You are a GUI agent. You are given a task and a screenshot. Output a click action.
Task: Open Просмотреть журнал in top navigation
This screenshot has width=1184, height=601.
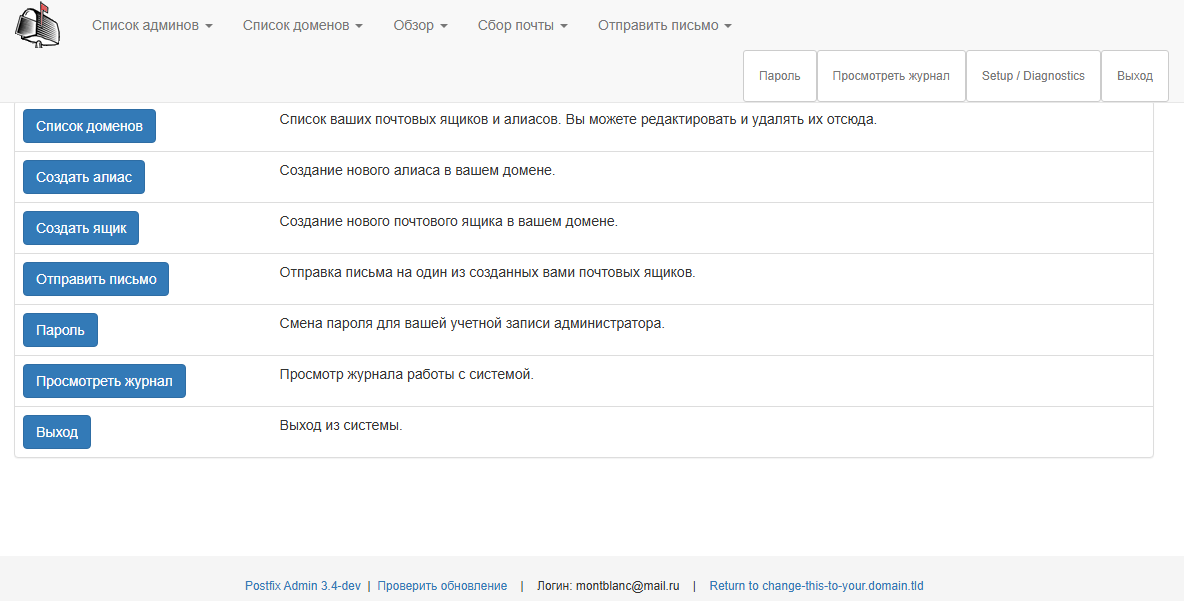coord(891,76)
